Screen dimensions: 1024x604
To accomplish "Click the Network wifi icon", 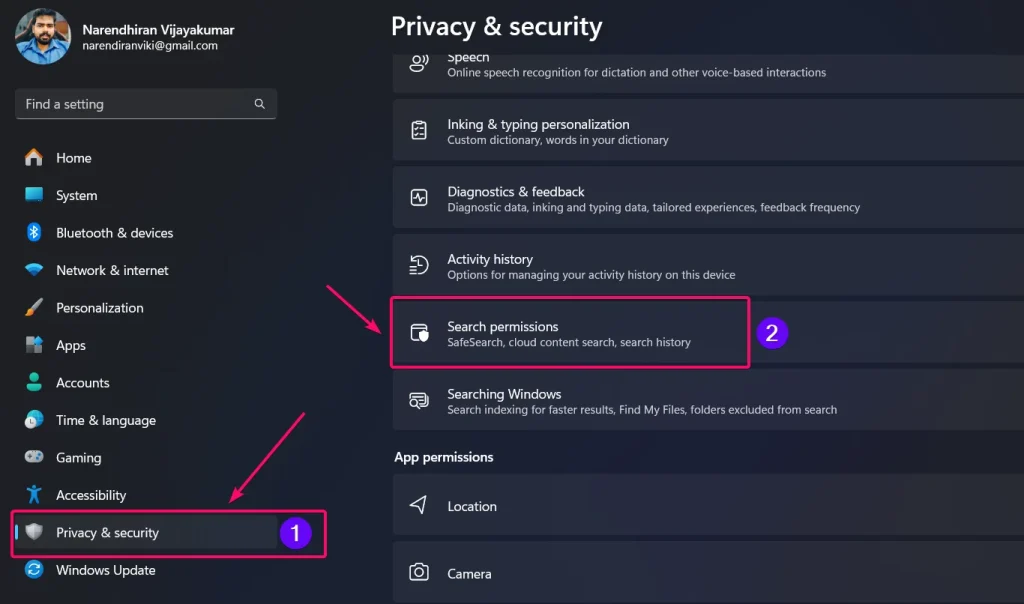I will (34, 270).
